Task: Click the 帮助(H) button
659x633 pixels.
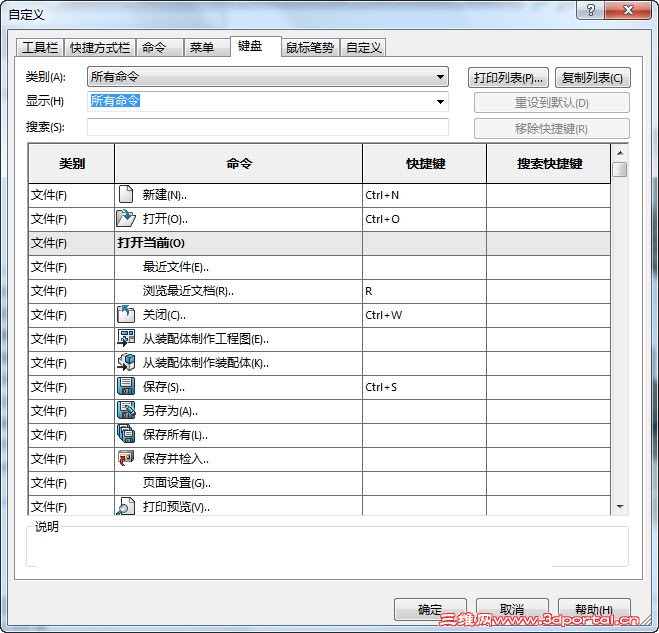Action: pyautogui.click(x=594, y=609)
